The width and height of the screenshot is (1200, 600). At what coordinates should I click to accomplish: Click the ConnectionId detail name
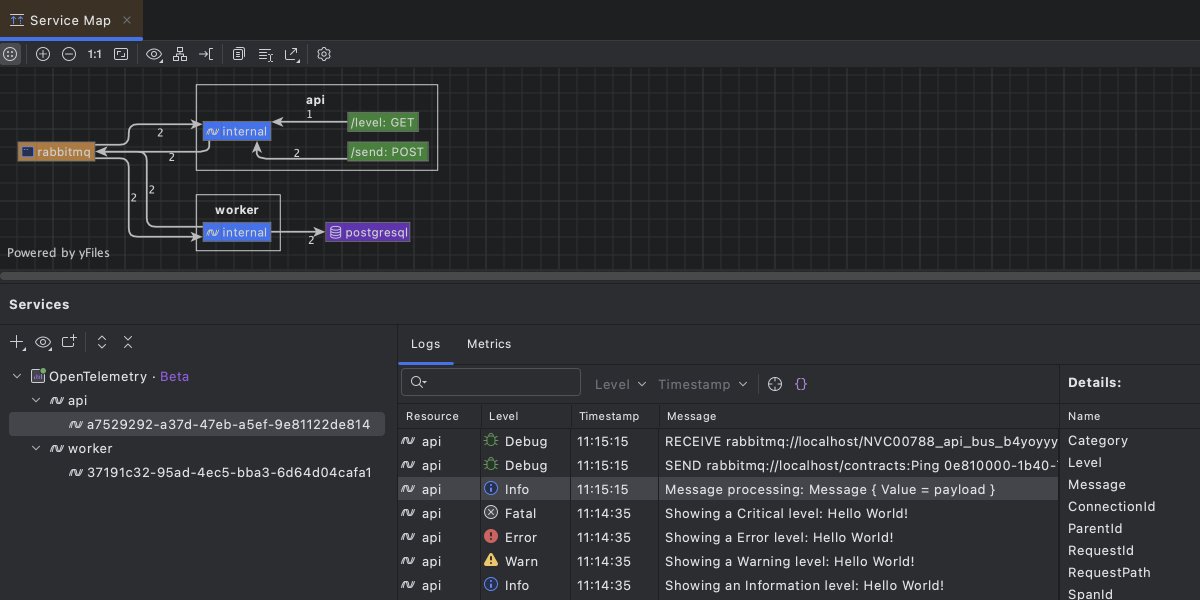pos(1111,506)
